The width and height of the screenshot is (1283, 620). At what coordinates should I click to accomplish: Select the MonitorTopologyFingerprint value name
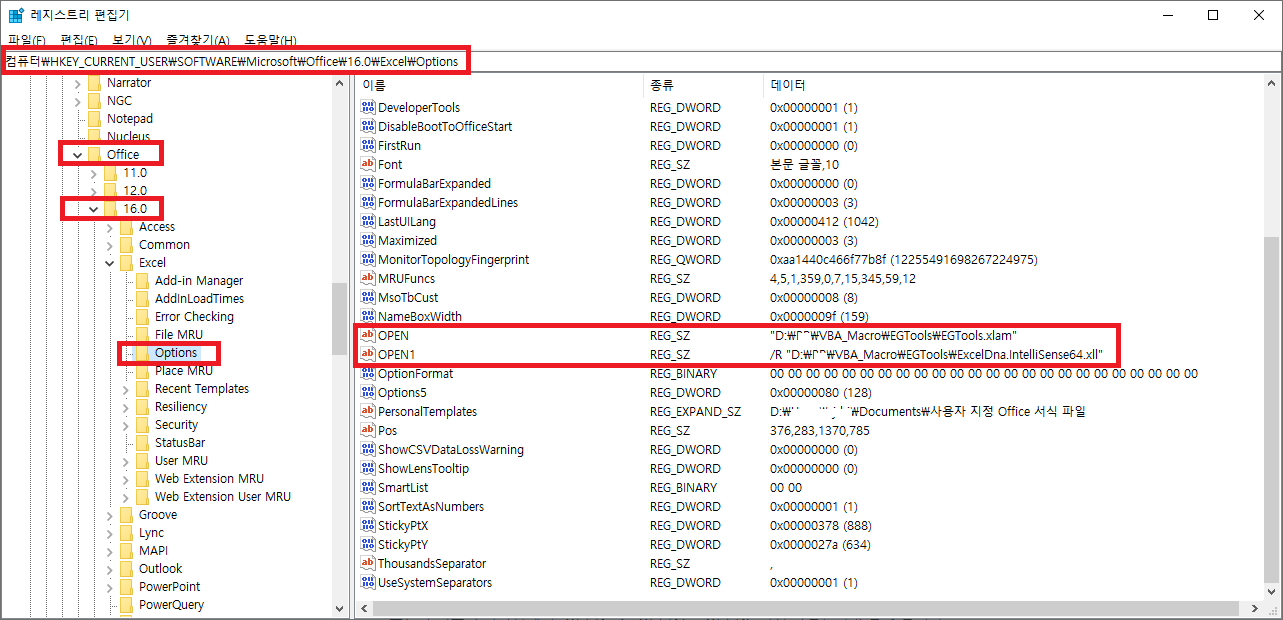point(454,260)
